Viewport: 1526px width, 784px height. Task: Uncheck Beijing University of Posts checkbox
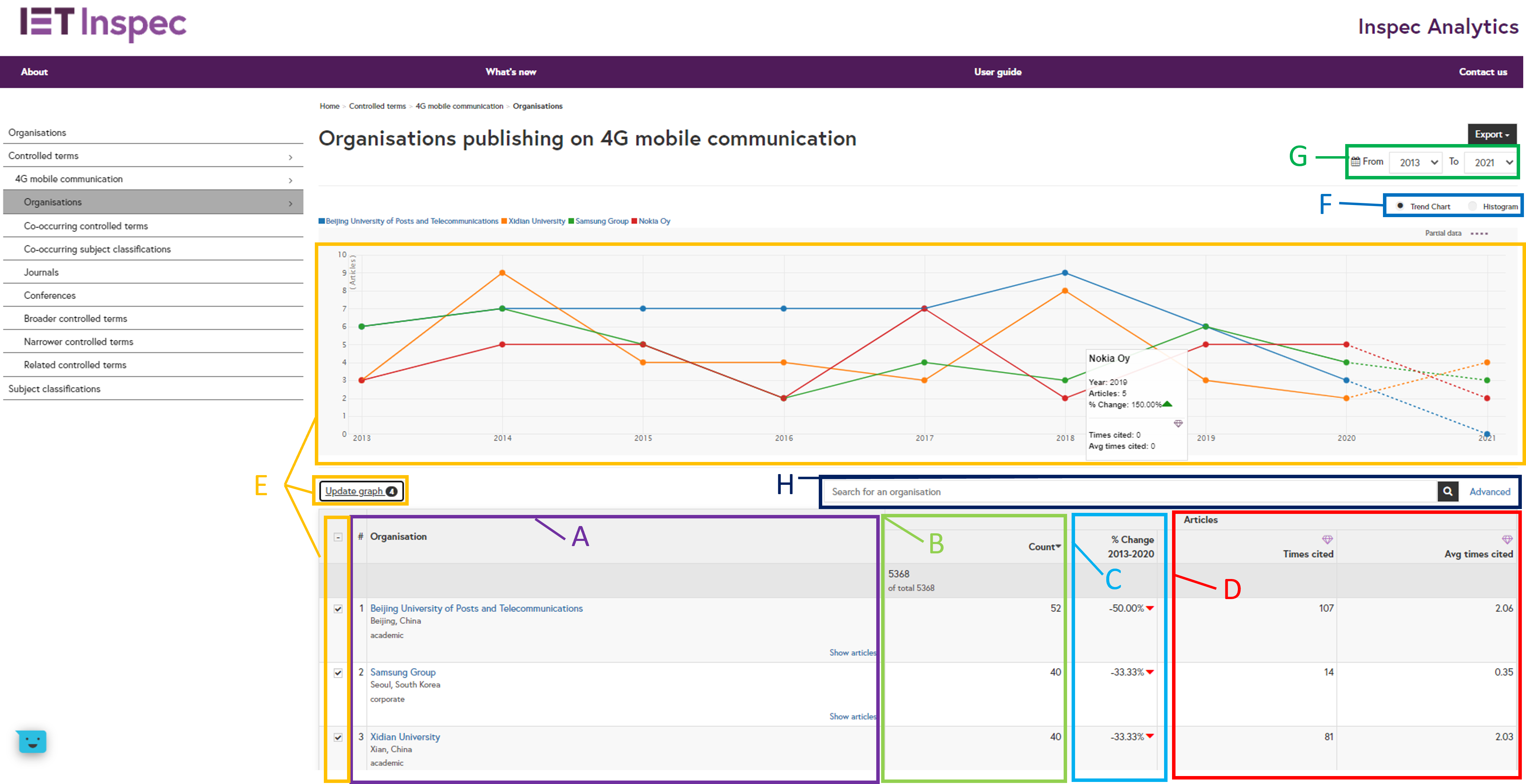click(x=338, y=609)
